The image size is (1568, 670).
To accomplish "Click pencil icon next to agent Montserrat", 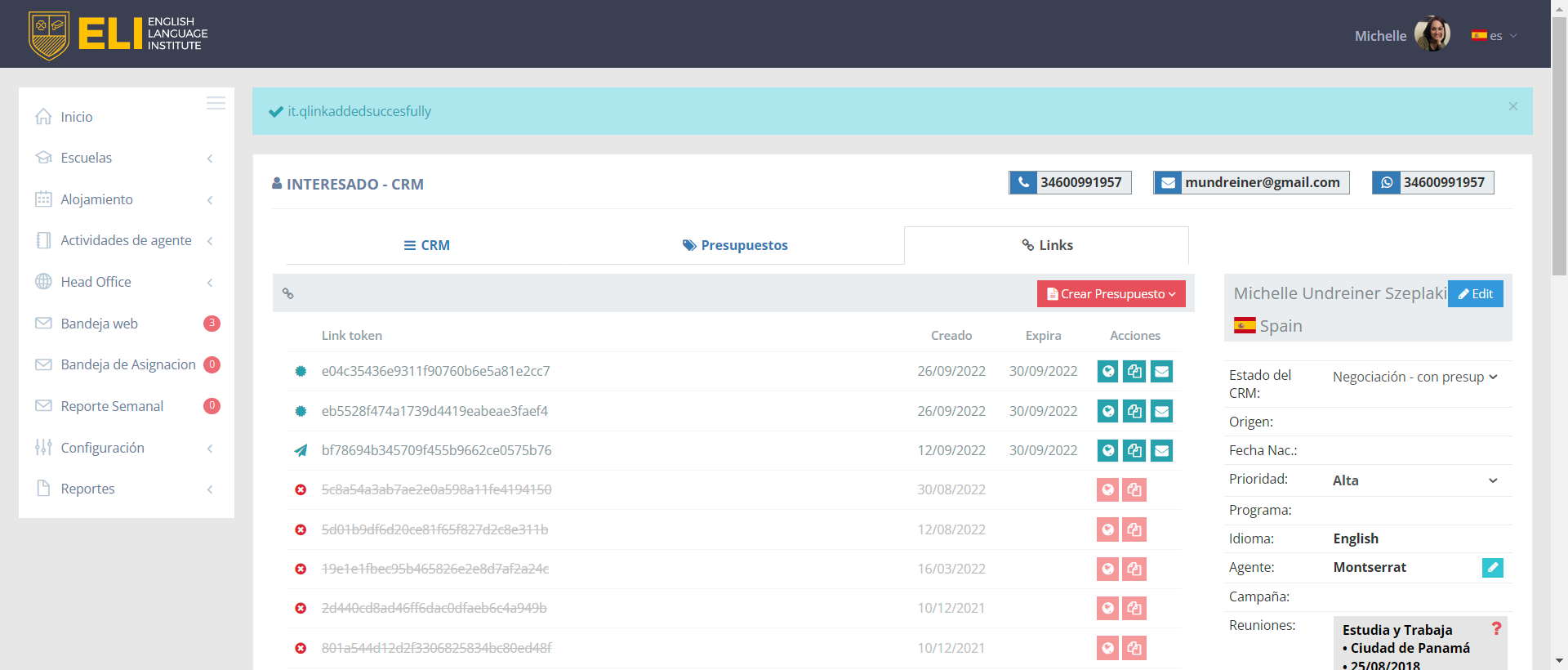I will point(1492,568).
